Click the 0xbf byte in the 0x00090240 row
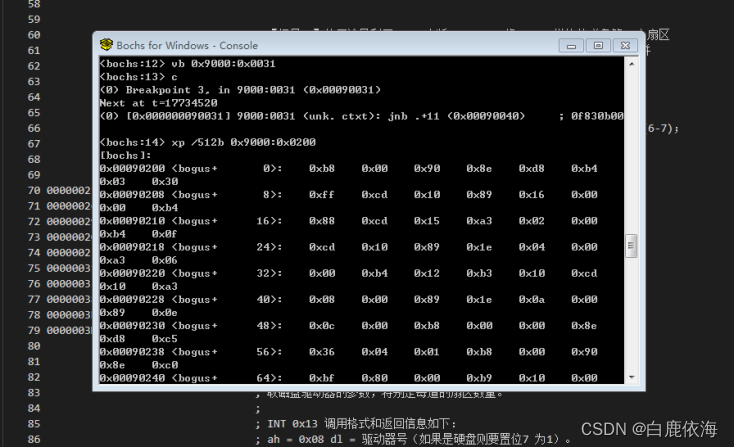Screen dimensions: 734x448 click(x=322, y=378)
